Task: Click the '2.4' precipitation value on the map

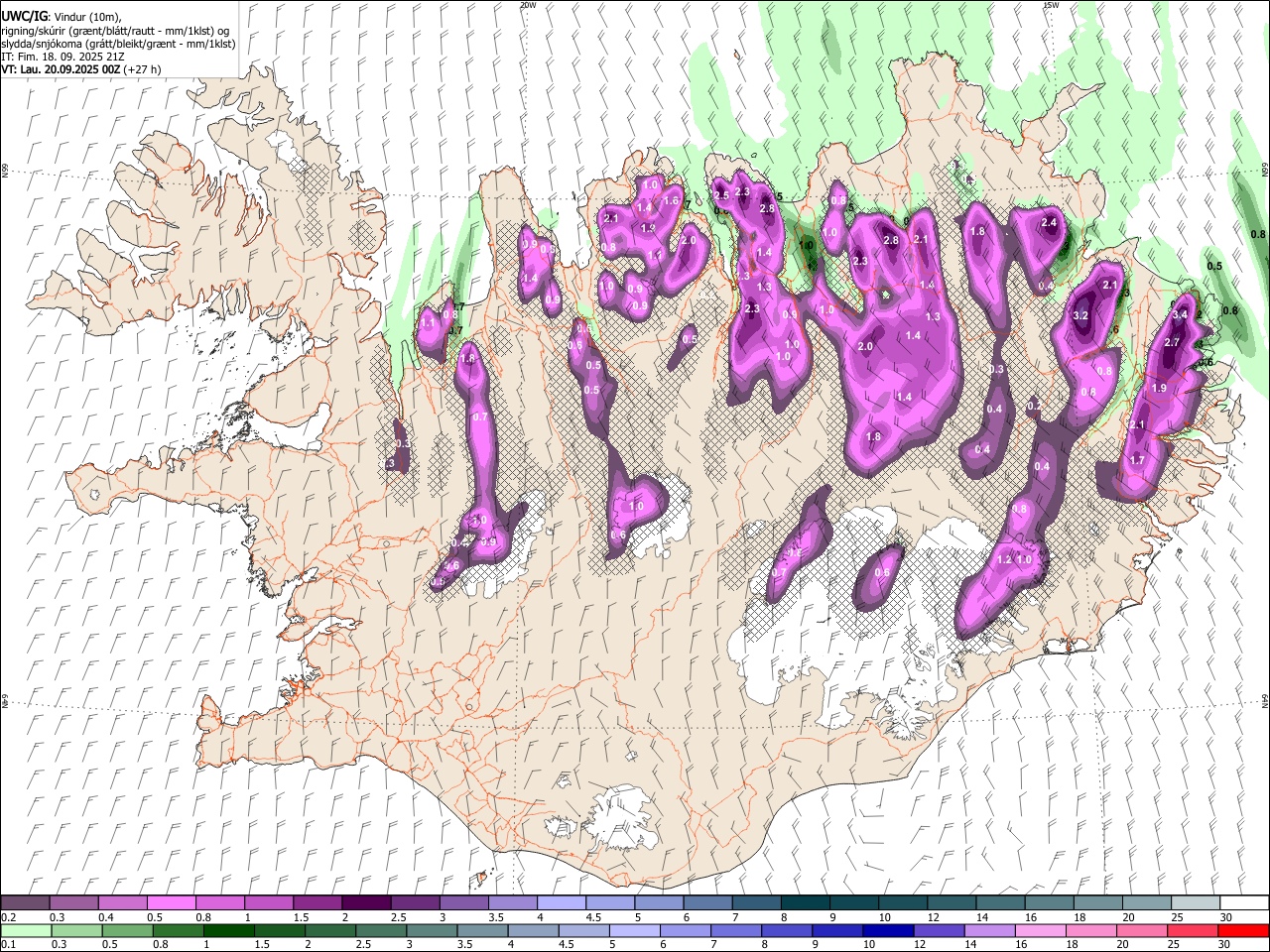Action: pyautogui.click(x=1049, y=223)
